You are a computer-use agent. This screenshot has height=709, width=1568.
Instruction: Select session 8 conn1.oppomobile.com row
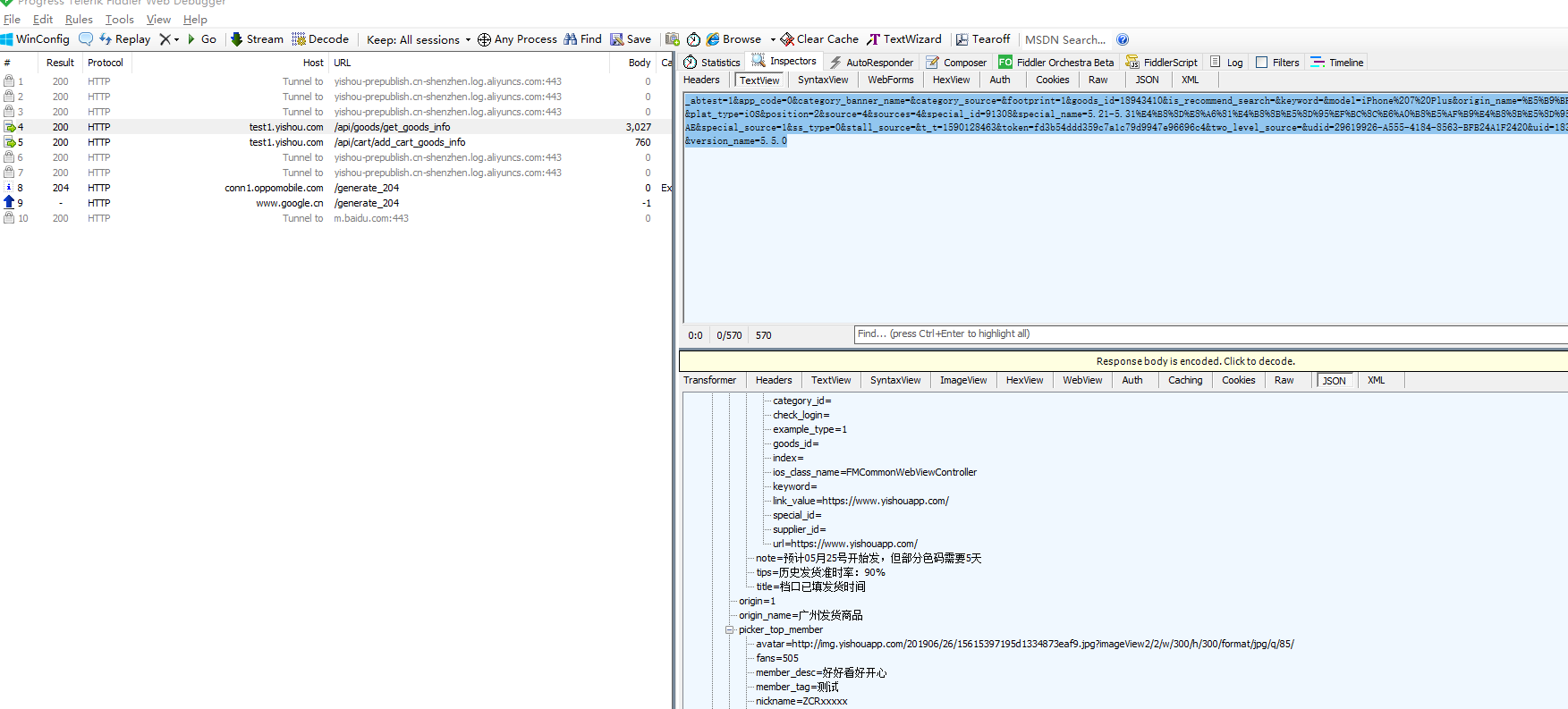click(336, 188)
